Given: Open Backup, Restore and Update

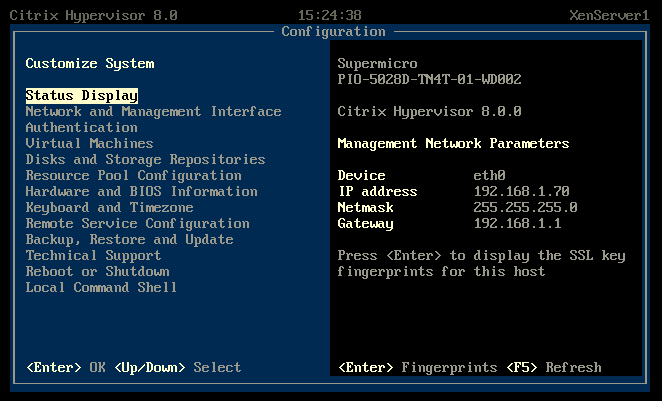Looking at the screenshot, I should [129, 239].
